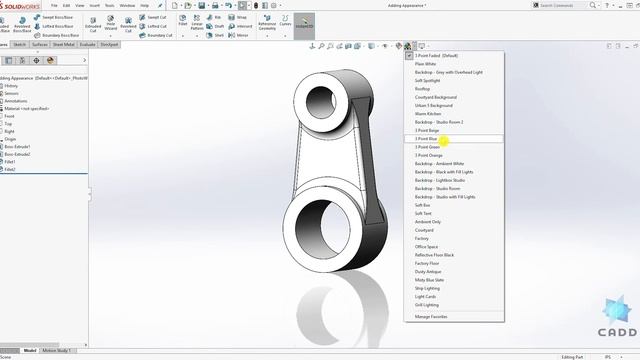Click the Revolved Boss/Base tool
640x360 pixels.
[22, 24]
